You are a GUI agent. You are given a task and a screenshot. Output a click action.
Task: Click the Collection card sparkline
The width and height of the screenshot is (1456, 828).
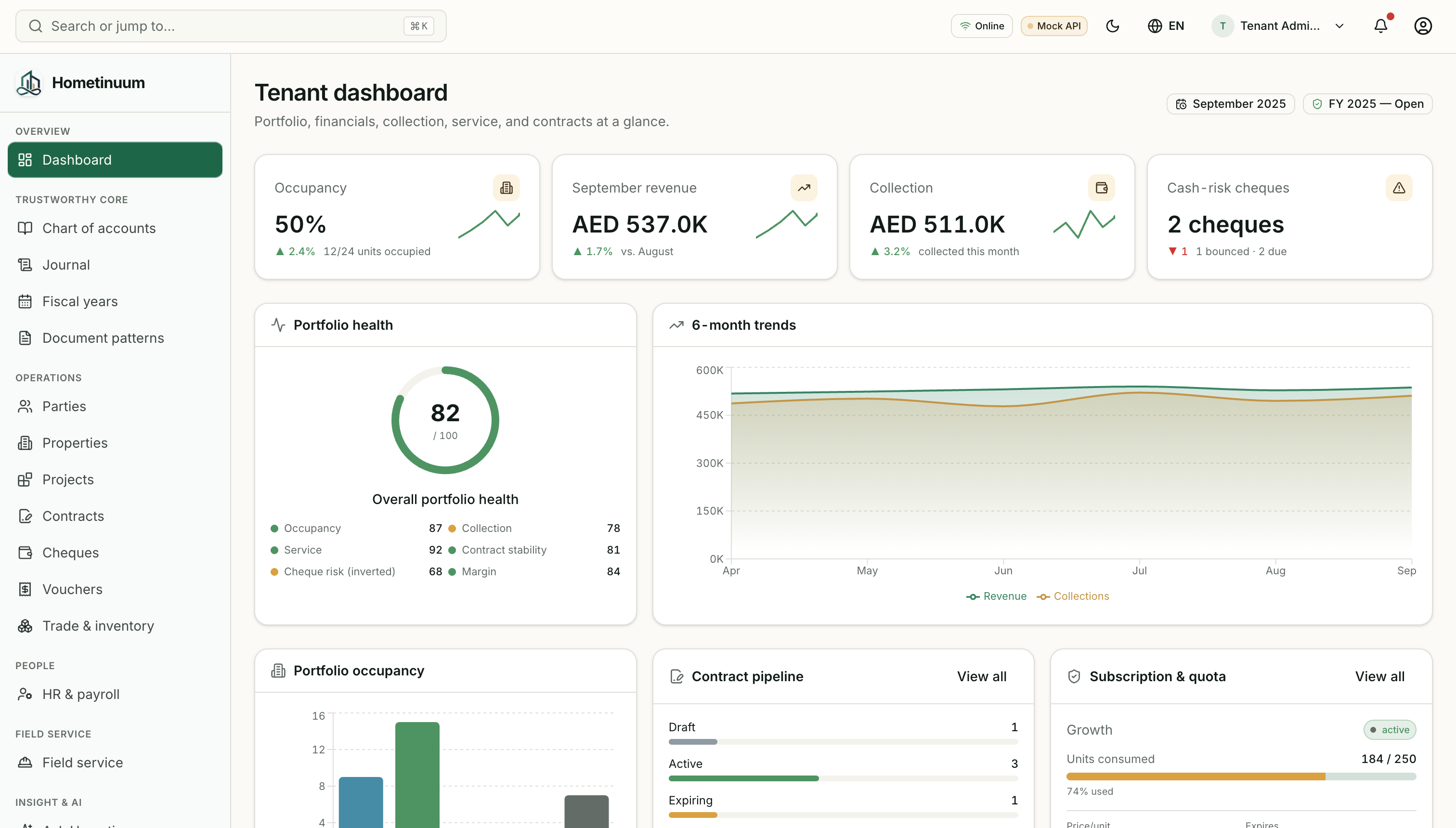[1084, 224]
